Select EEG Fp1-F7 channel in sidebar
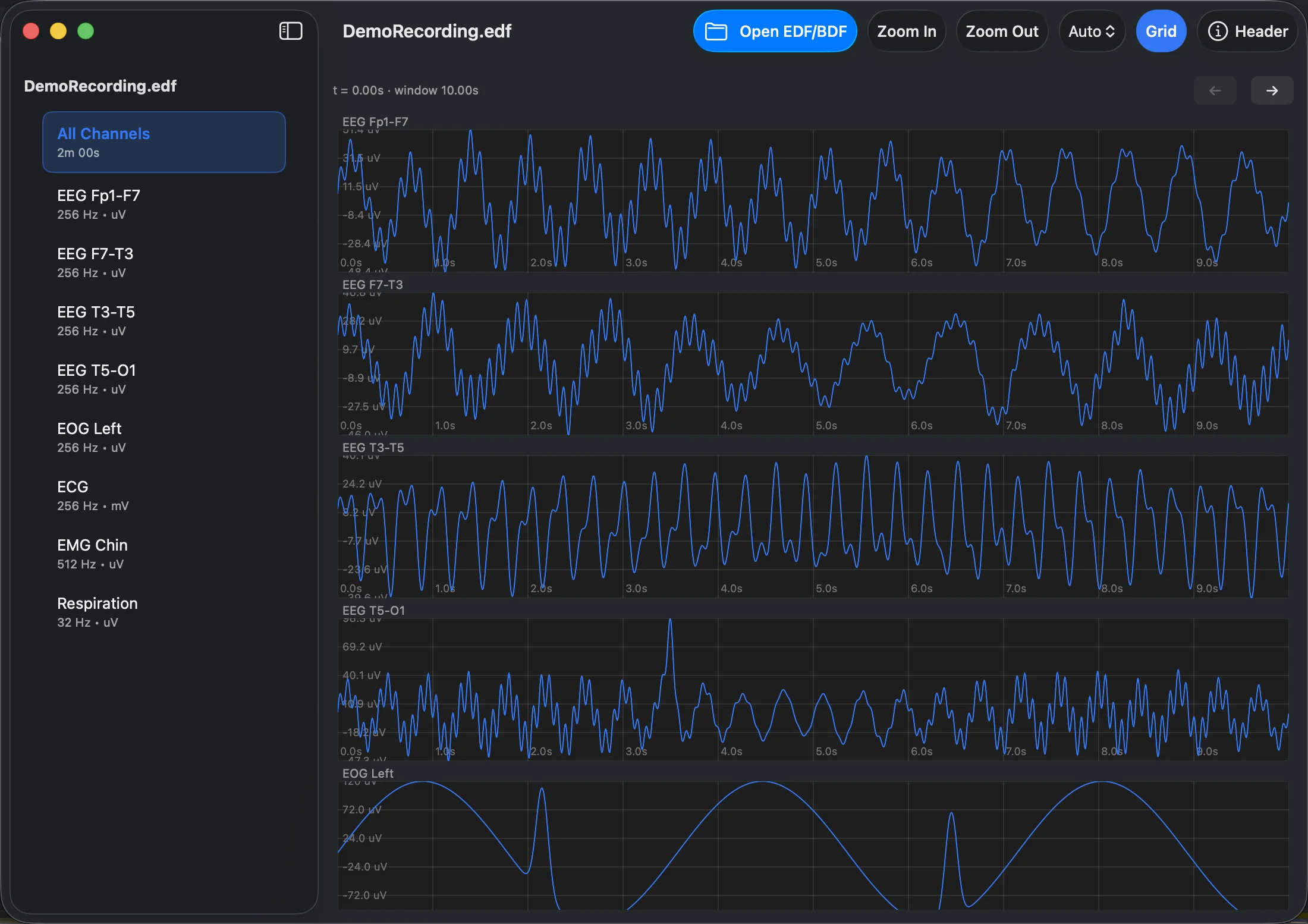This screenshot has width=1308, height=924. [x=164, y=204]
